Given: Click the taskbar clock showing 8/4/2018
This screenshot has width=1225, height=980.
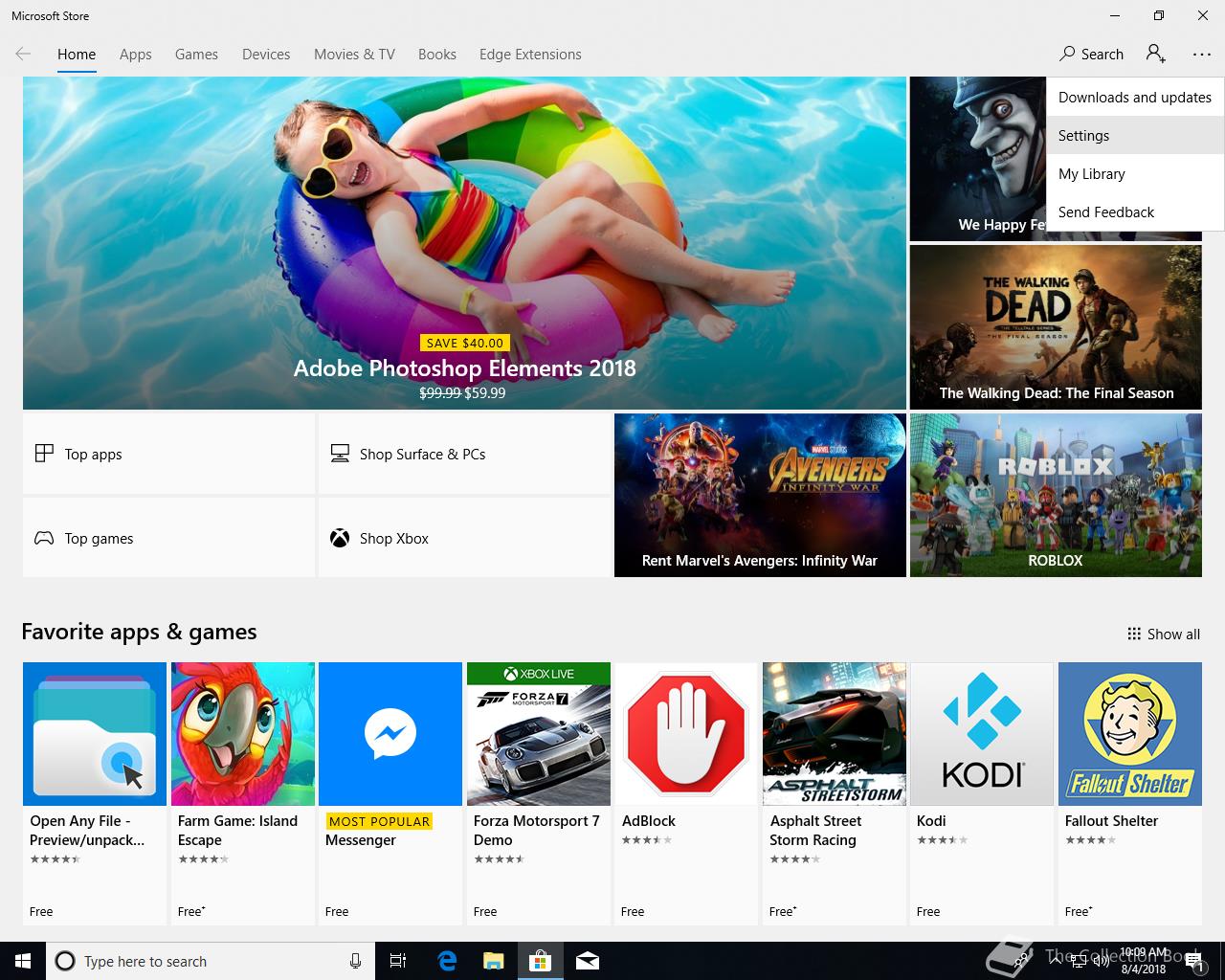Looking at the screenshot, I should 1144,961.
